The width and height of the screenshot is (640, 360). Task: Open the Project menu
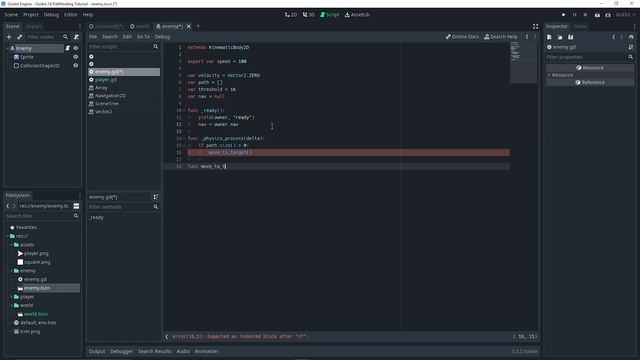31,15
